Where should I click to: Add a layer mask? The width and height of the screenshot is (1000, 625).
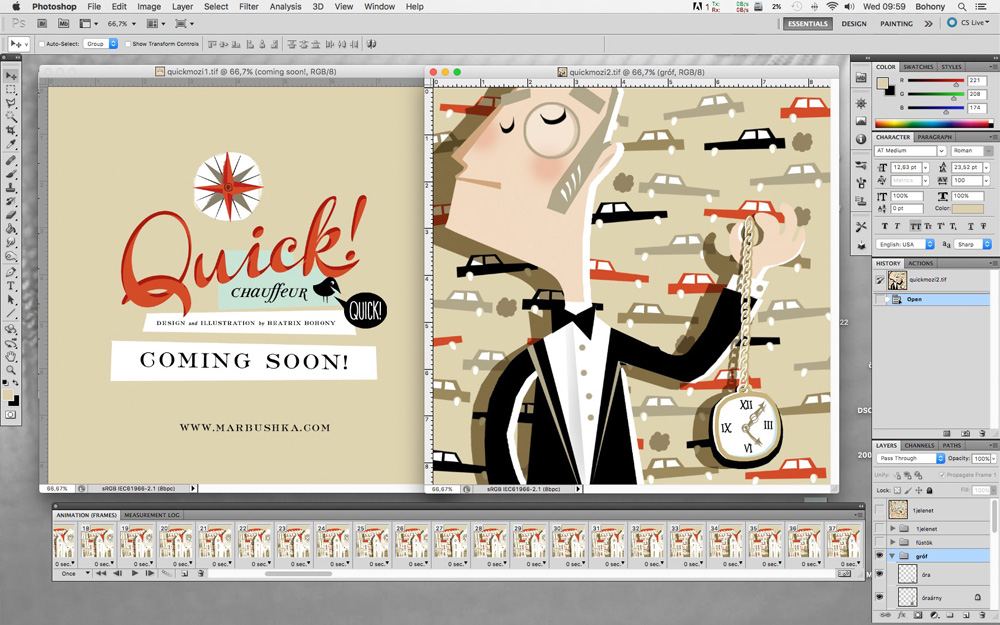tap(918, 615)
